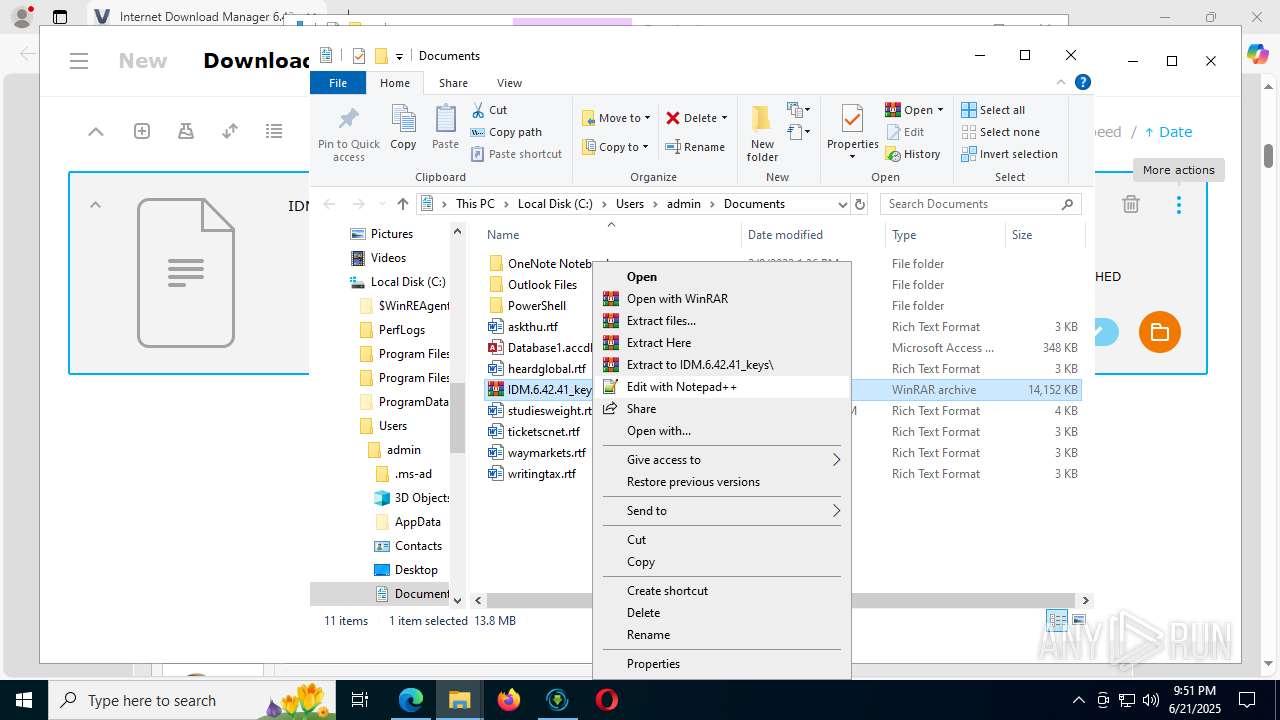Switch to details view toggle

coord(1057,621)
